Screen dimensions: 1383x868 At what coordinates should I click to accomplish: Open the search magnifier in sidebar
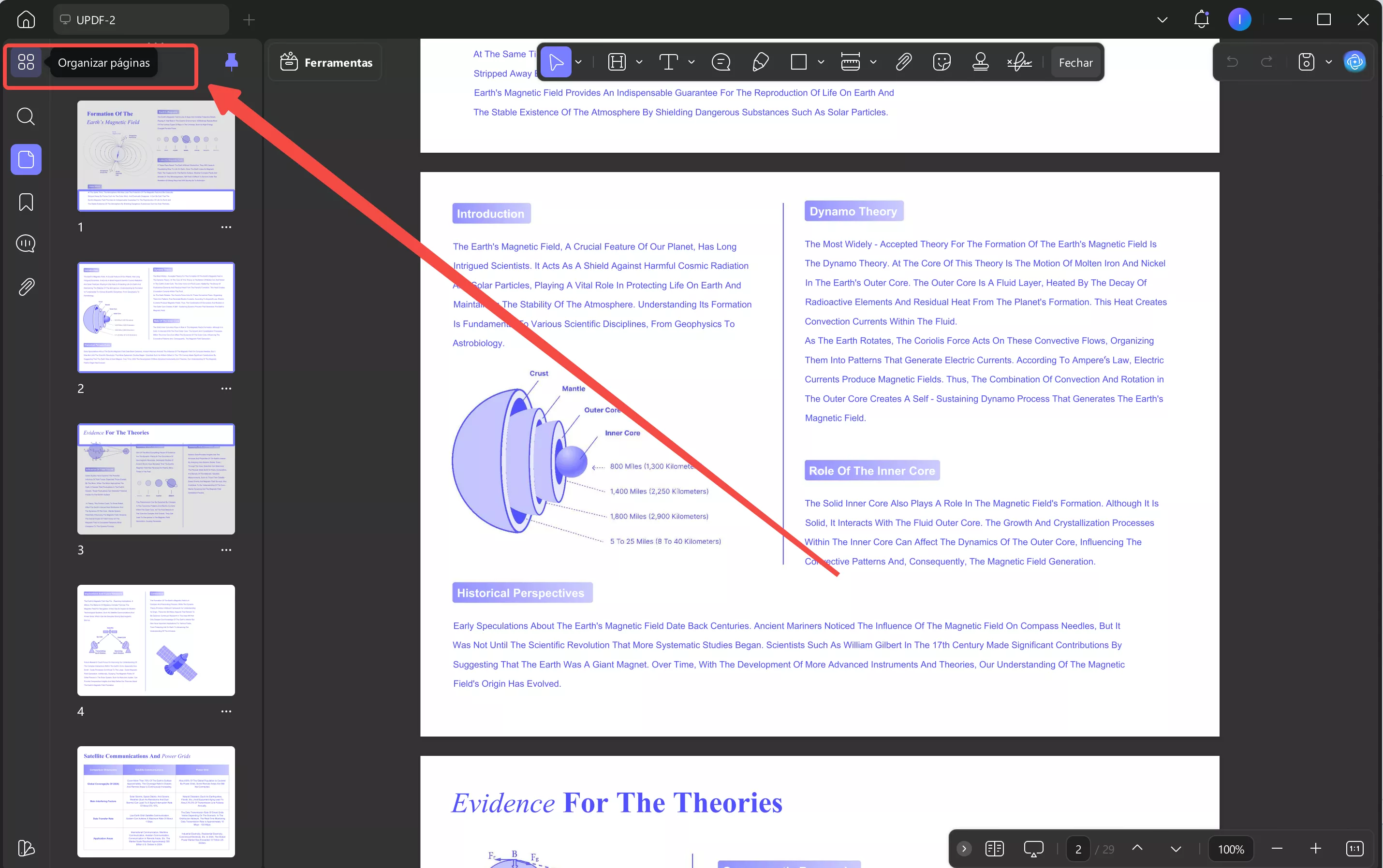pyautogui.click(x=26, y=116)
